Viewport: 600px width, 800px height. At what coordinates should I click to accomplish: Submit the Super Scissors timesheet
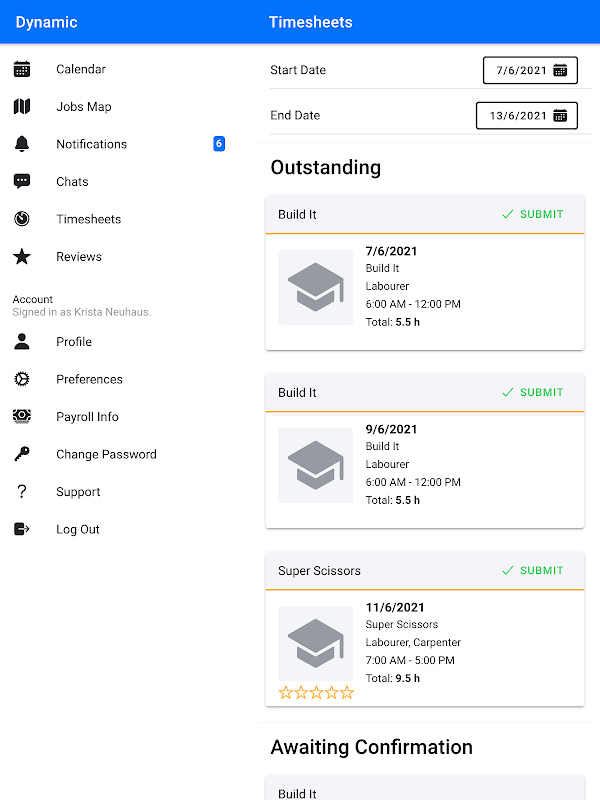[x=533, y=570]
